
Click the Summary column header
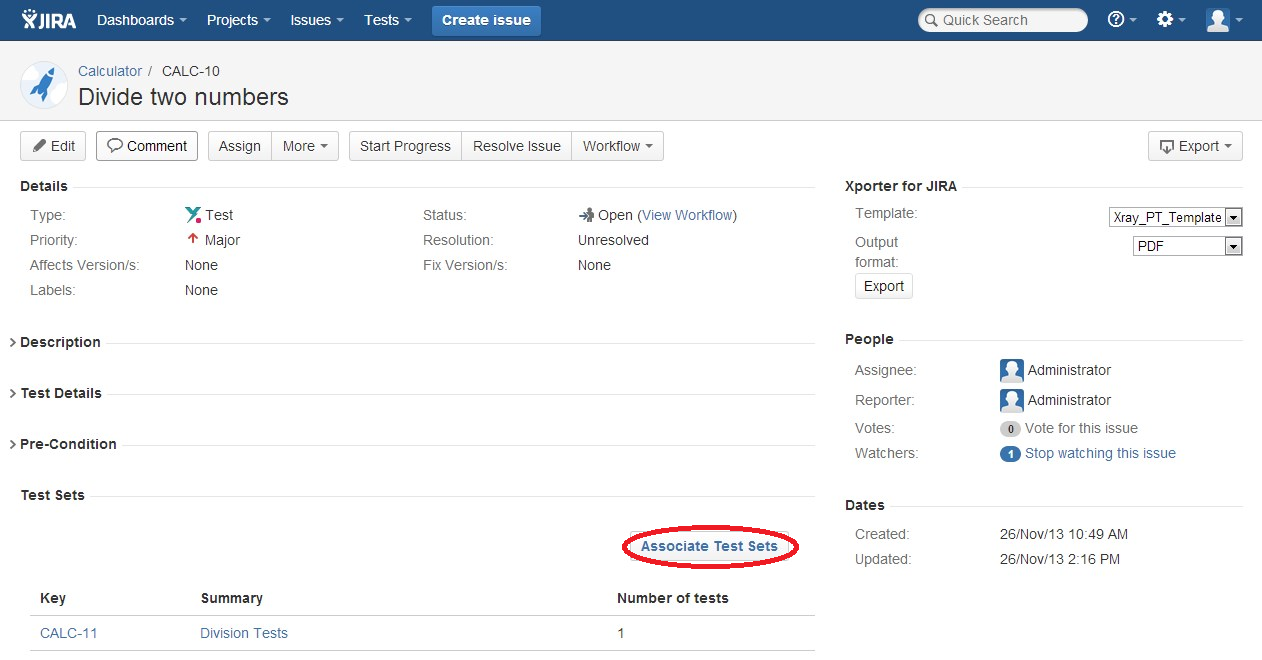point(232,598)
